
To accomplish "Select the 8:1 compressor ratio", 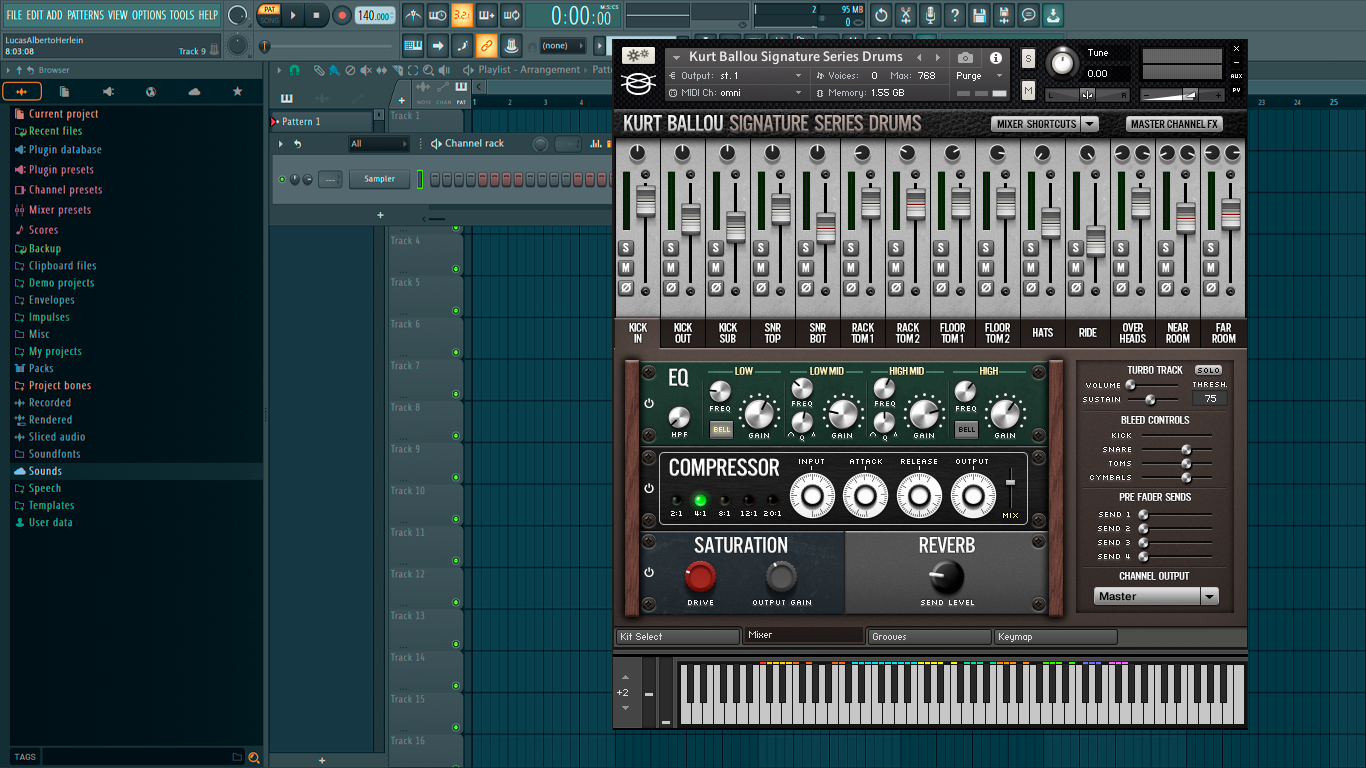I will (x=724, y=500).
